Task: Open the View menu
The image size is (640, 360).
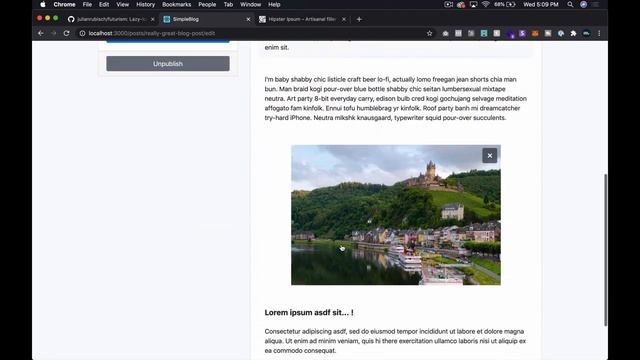Action: pos(122,4)
